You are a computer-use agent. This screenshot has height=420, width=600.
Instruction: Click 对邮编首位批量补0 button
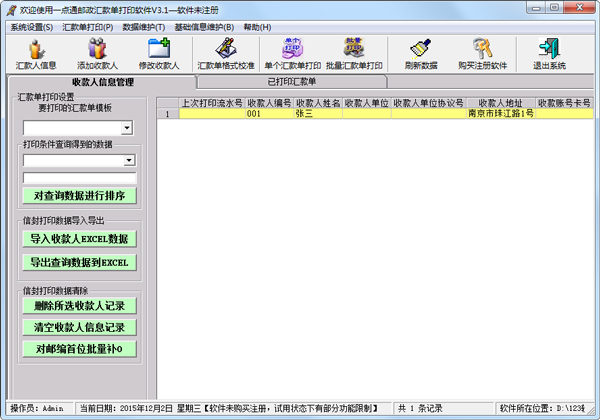coord(79,348)
